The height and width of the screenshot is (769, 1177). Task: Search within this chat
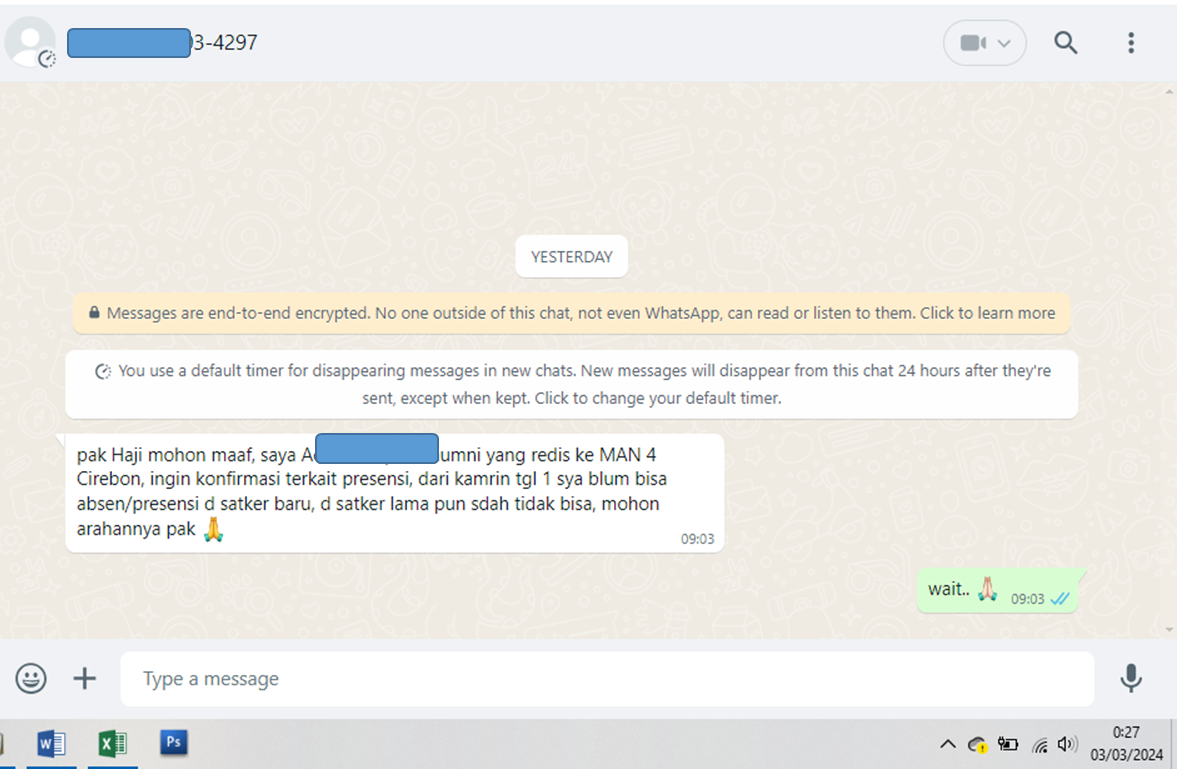[1065, 43]
